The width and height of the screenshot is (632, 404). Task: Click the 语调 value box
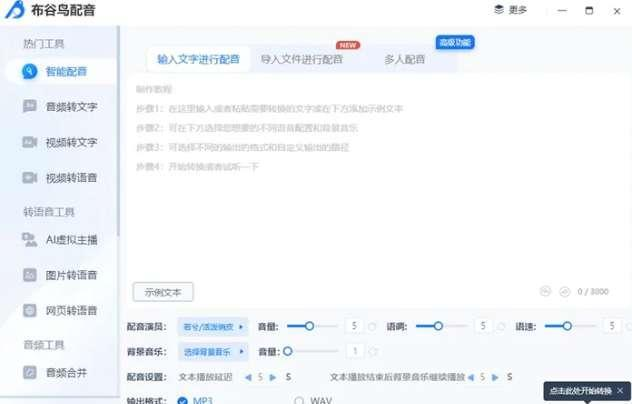[483, 326]
